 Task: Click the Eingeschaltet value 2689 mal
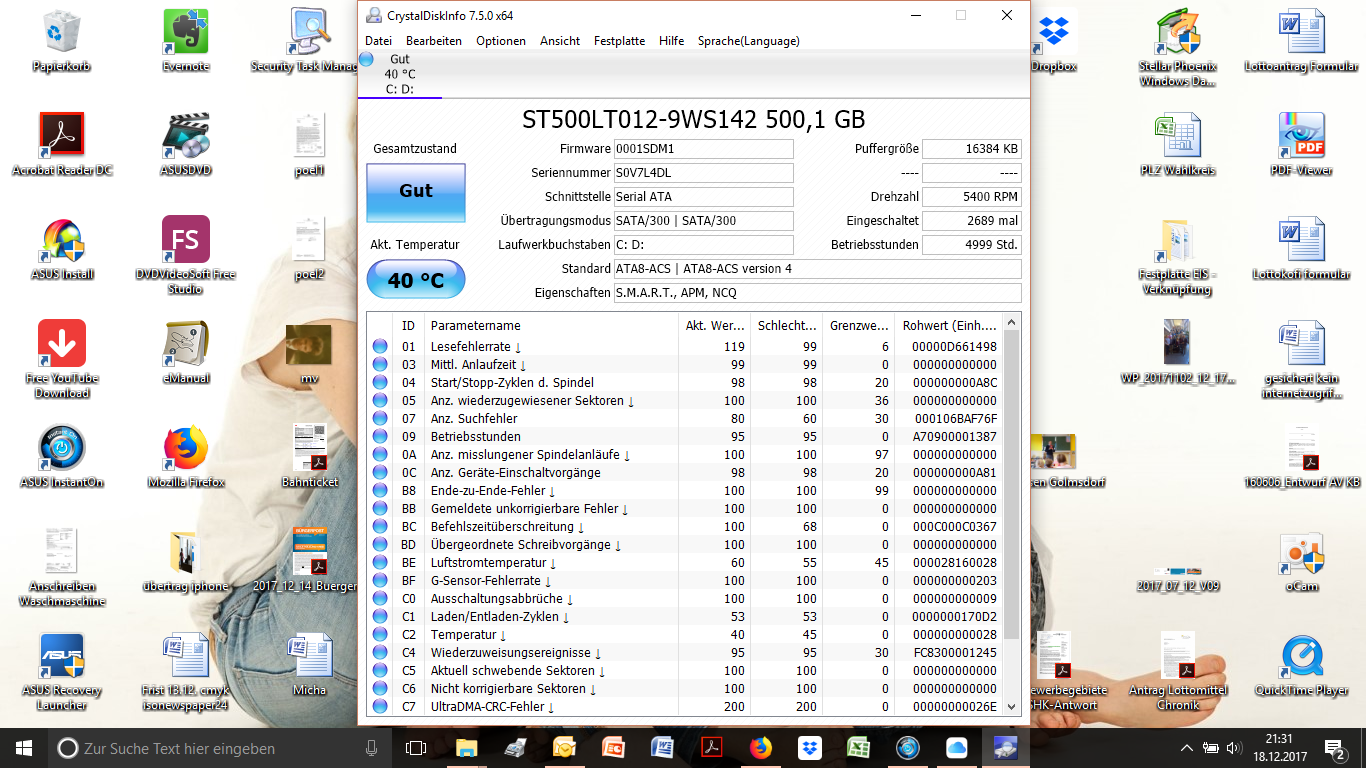[x=972, y=221]
